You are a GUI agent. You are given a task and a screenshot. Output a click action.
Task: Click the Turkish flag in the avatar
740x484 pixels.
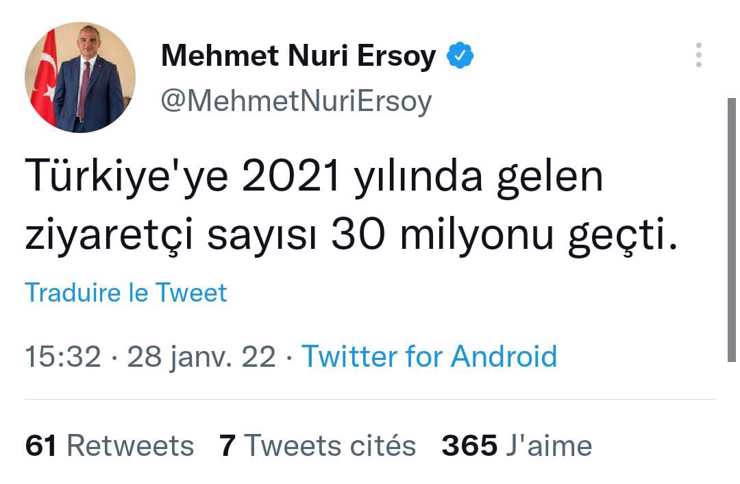point(44,82)
